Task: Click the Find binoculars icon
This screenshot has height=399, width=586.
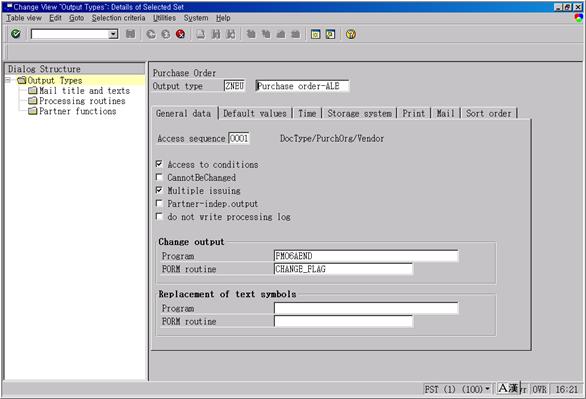Action: pos(216,34)
